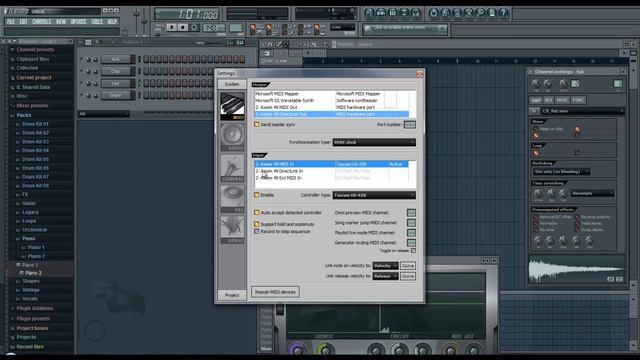
Task: Select the Axiom 49 DirectLink In input row
Action: coord(331,171)
